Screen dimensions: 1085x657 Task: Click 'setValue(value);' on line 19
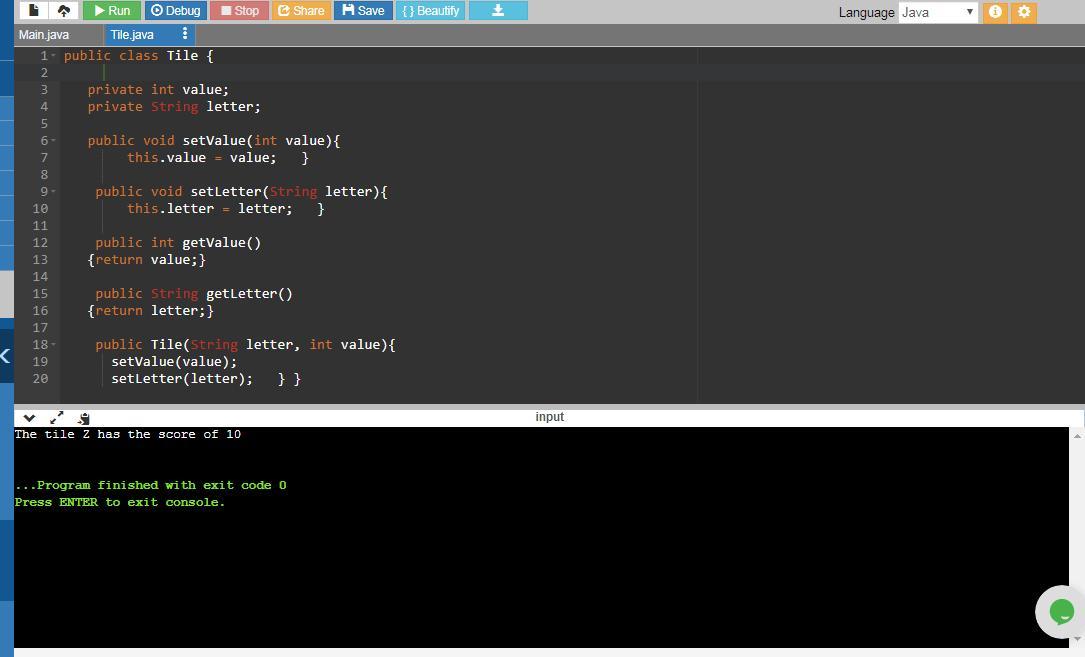tap(174, 361)
